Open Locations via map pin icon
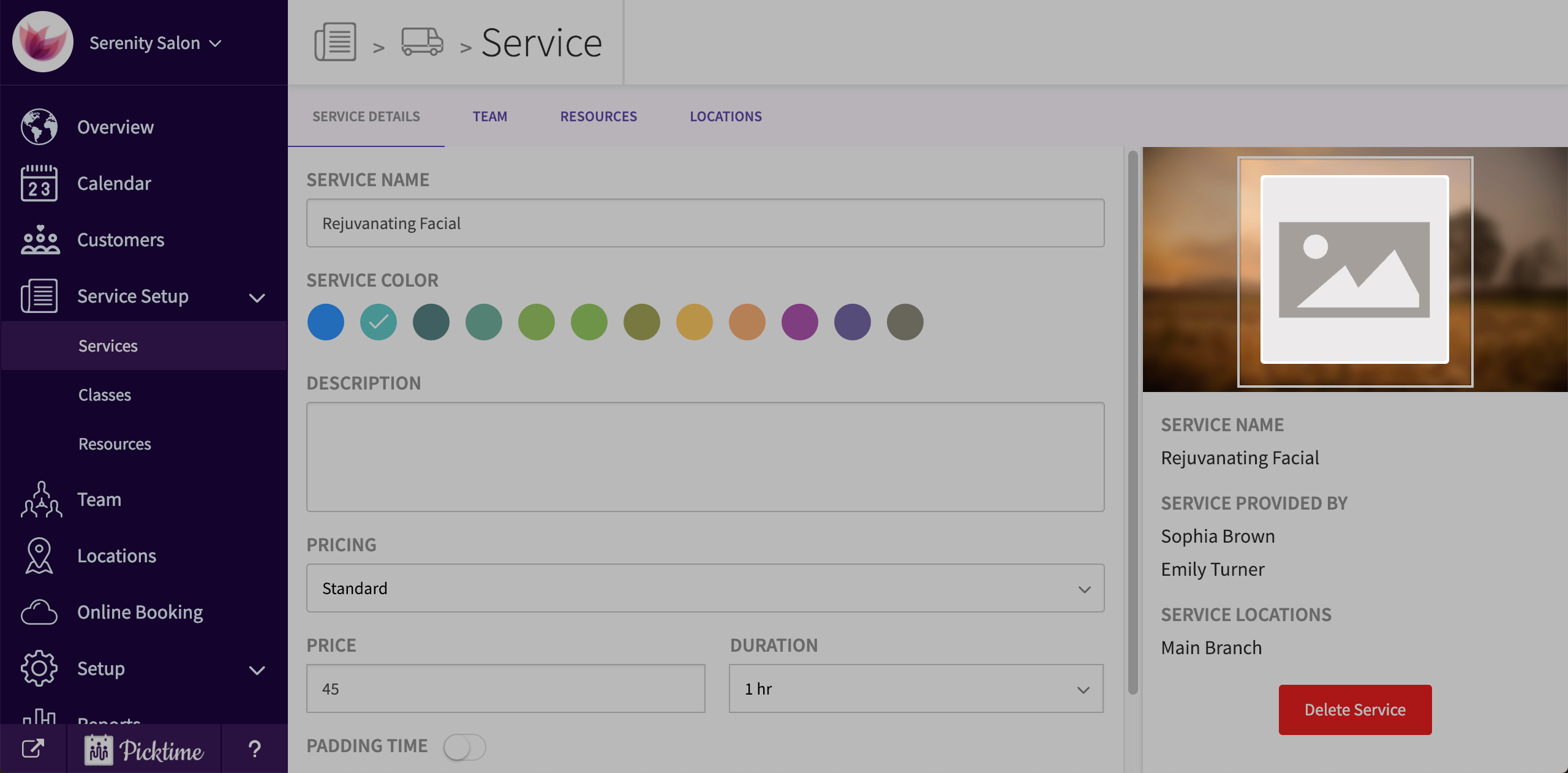The height and width of the screenshot is (773, 1568). [39, 556]
